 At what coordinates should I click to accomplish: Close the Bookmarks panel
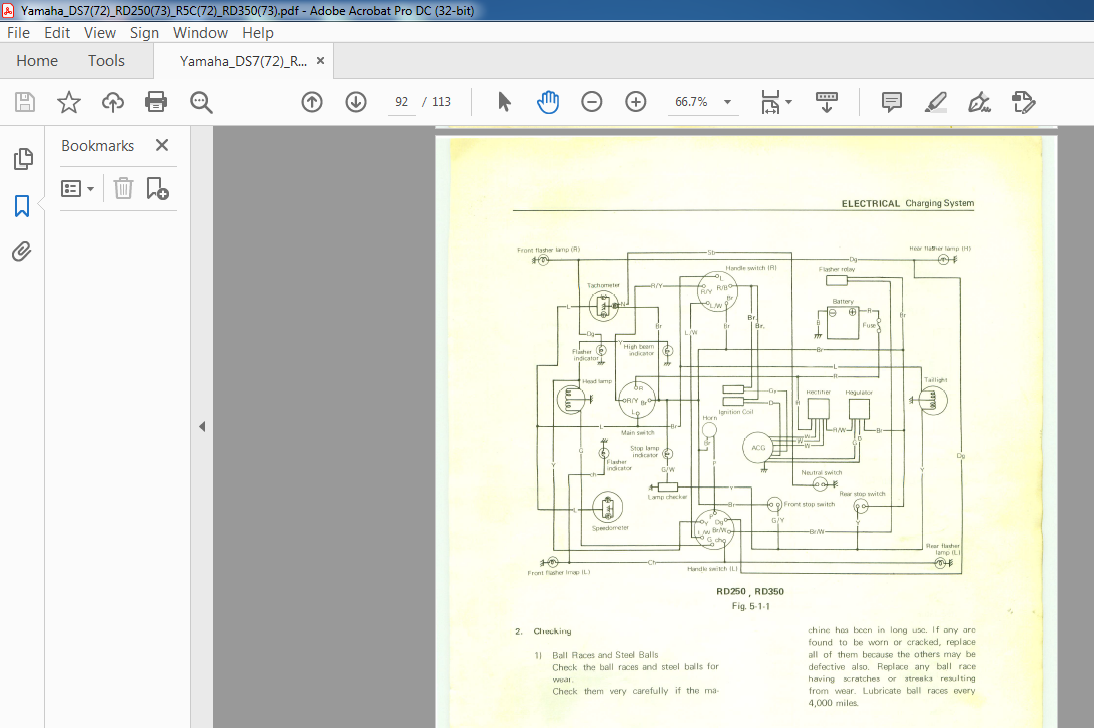click(162, 145)
